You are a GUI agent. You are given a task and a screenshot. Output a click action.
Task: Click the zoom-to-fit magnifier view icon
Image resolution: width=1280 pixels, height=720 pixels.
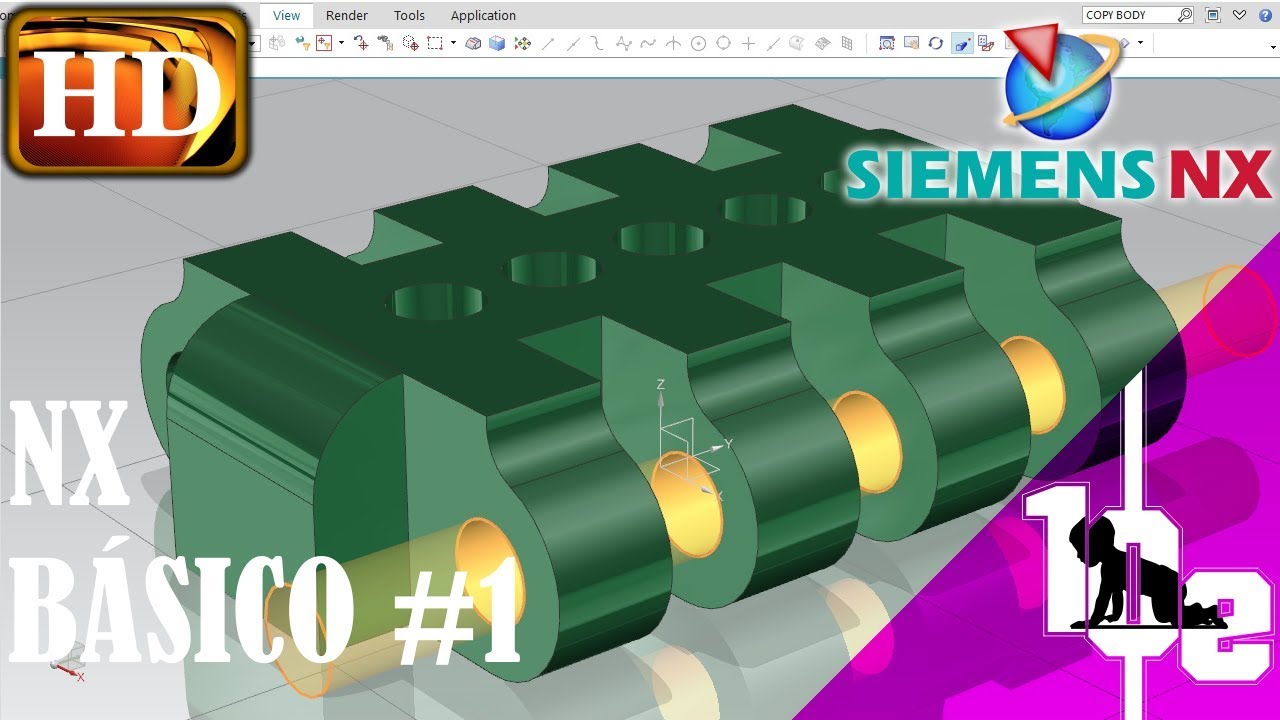tap(887, 43)
